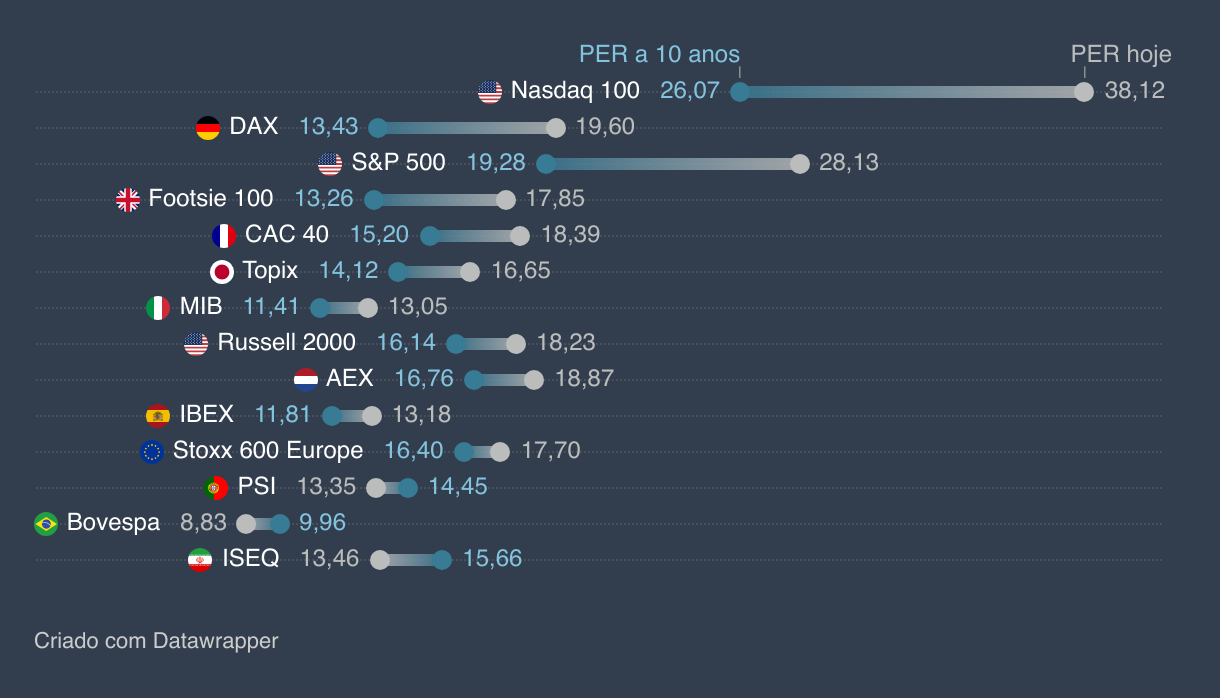Click the S&P 500 index label
The width and height of the screenshot is (1220, 698).
[398, 163]
